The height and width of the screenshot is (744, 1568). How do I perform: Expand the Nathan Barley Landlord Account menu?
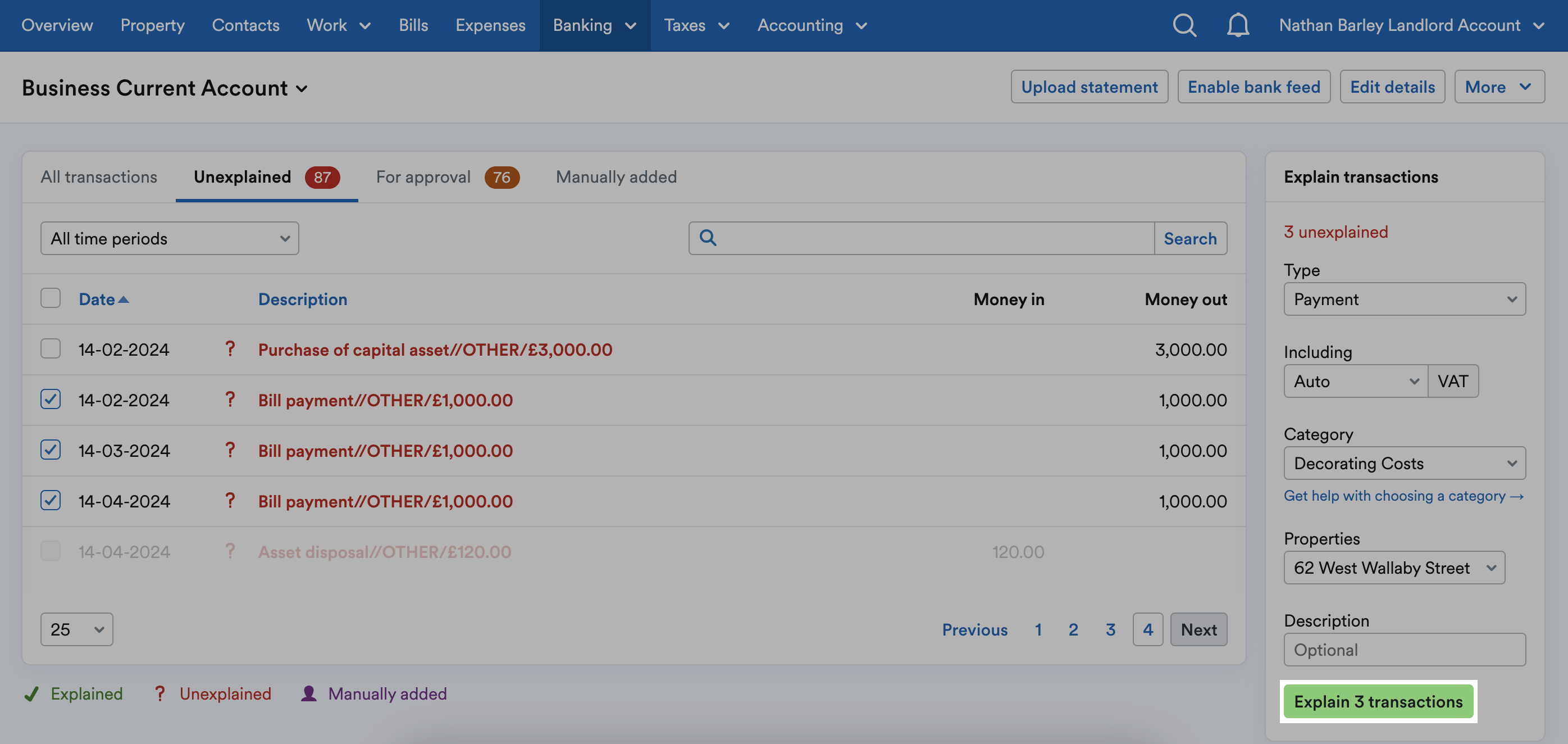tap(1411, 25)
